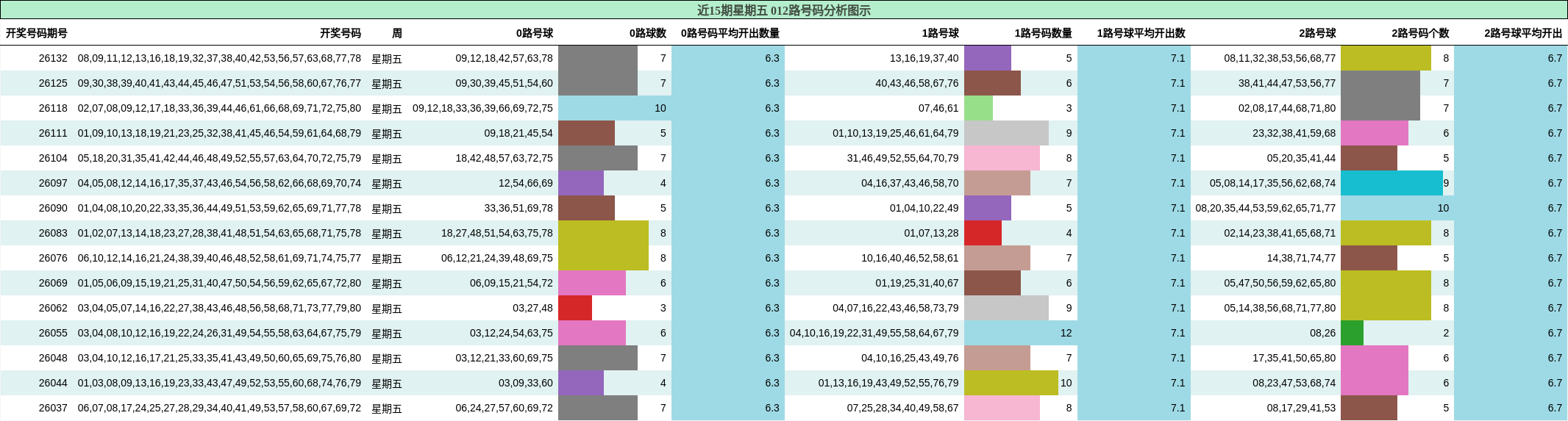Select the 周 column header
The image size is (1568, 421).
click(x=397, y=33)
